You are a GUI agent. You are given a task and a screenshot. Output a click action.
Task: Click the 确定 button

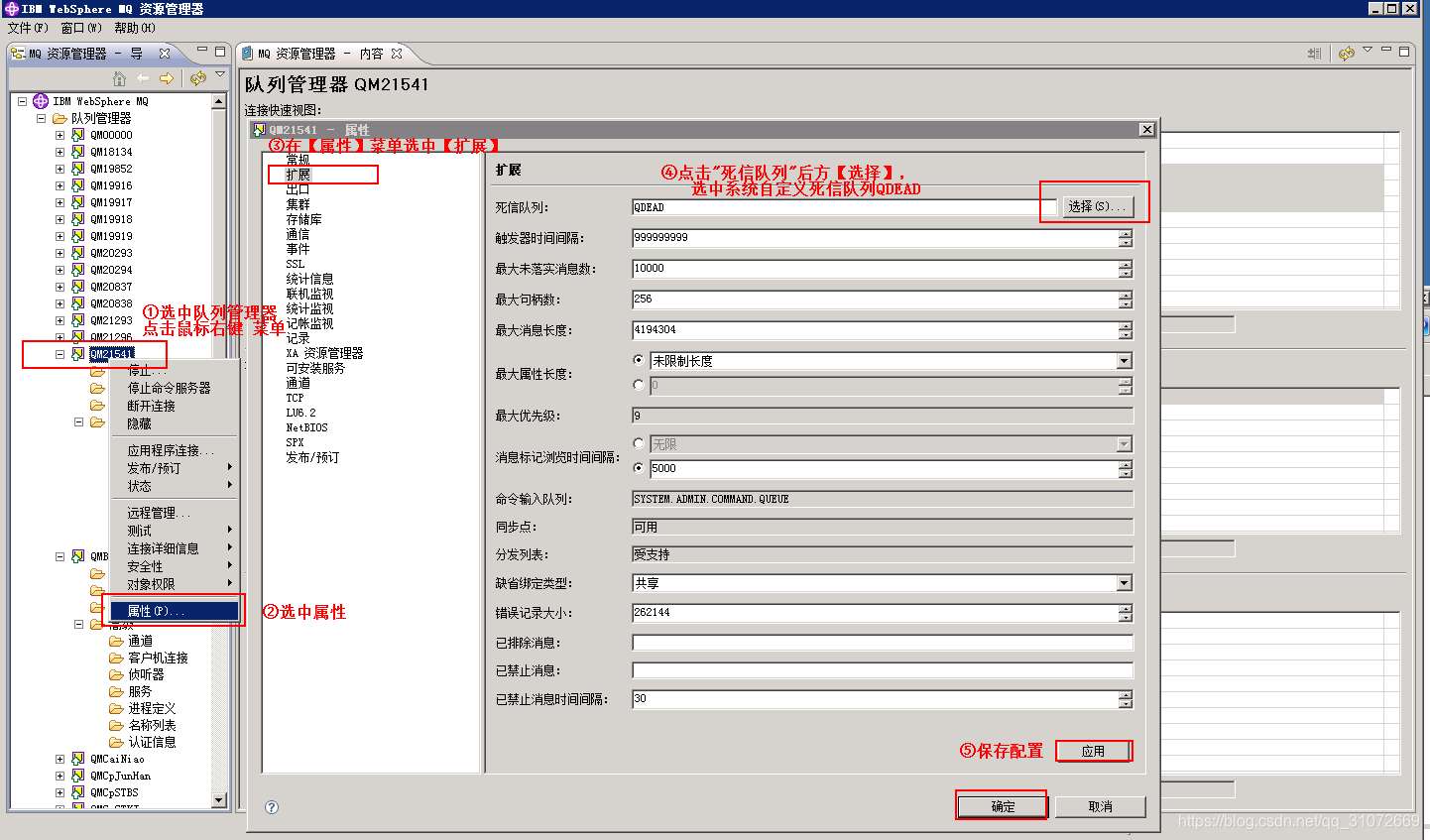coord(1003,806)
